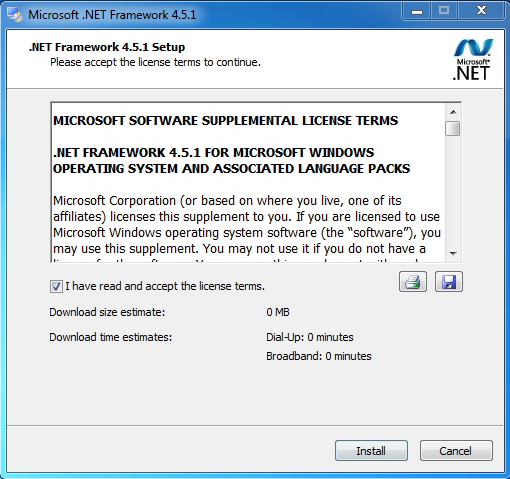Click the 'Dial-Up: 0 minutes' estimate
The height and width of the screenshot is (479, 510).
310,337
